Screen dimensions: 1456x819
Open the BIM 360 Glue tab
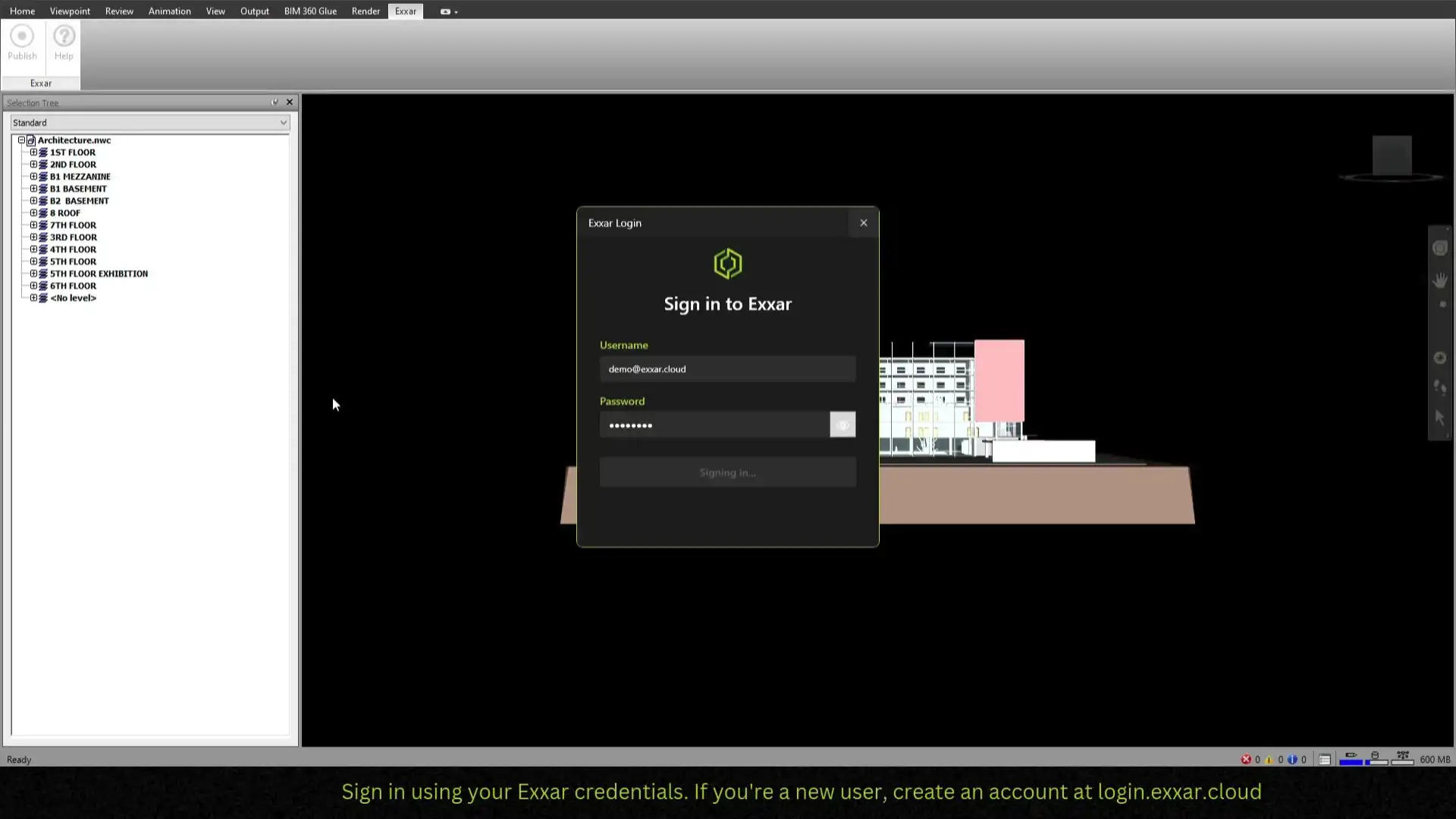[310, 11]
